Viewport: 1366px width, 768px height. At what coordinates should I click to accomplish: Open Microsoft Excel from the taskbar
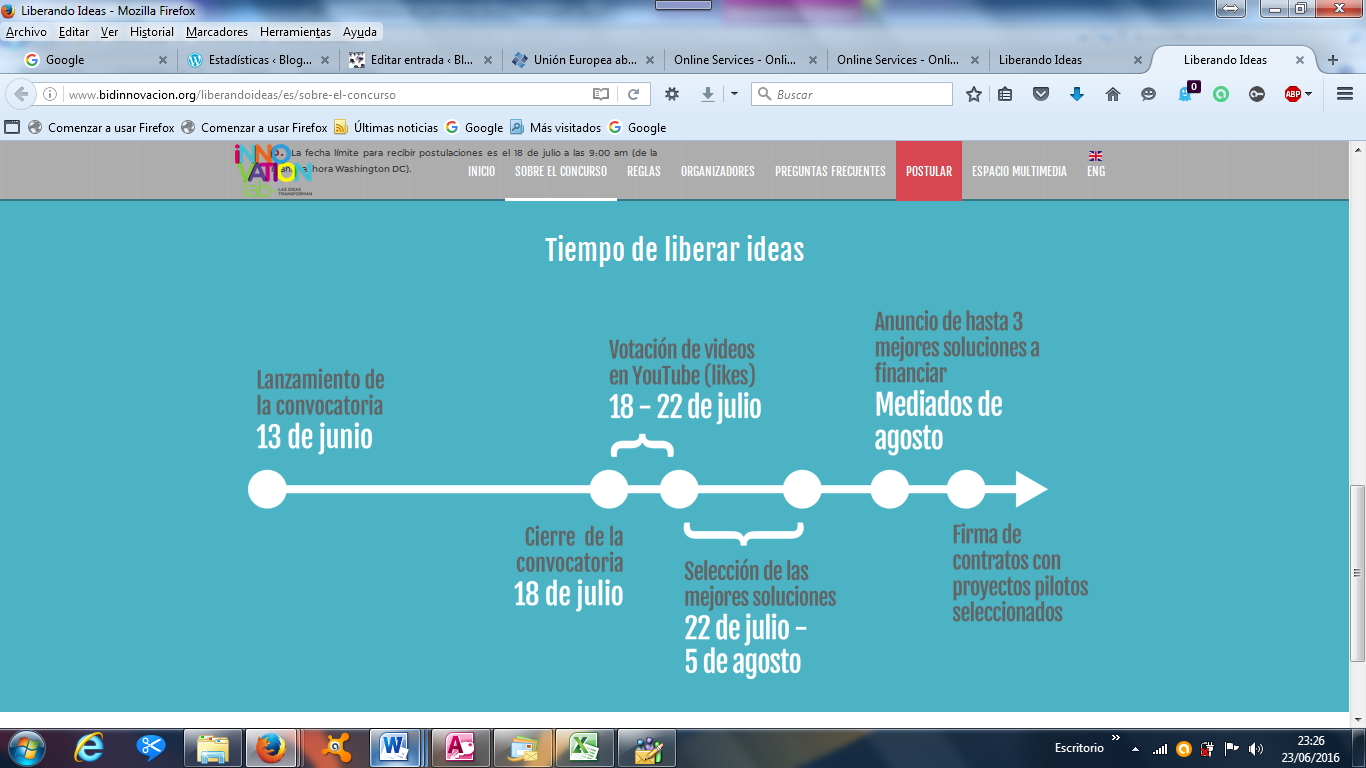[x=584, y=747]
